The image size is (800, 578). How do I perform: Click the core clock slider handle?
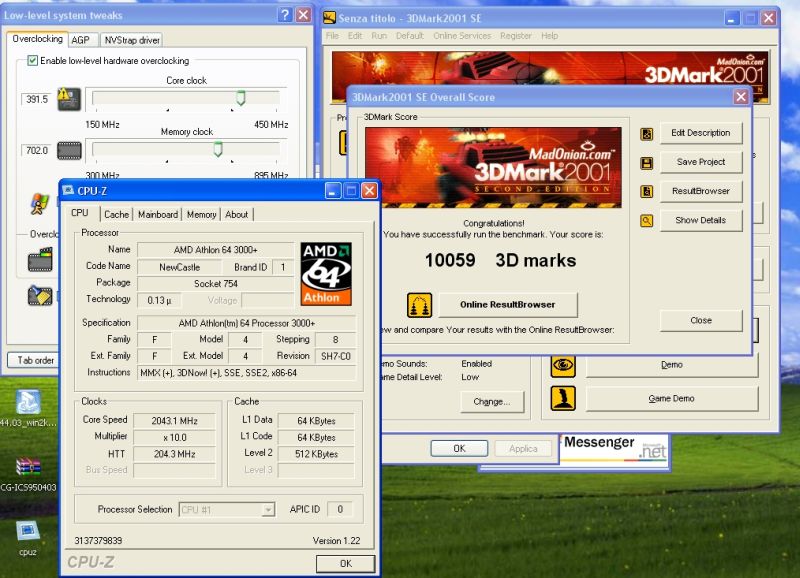pos(241,98)
